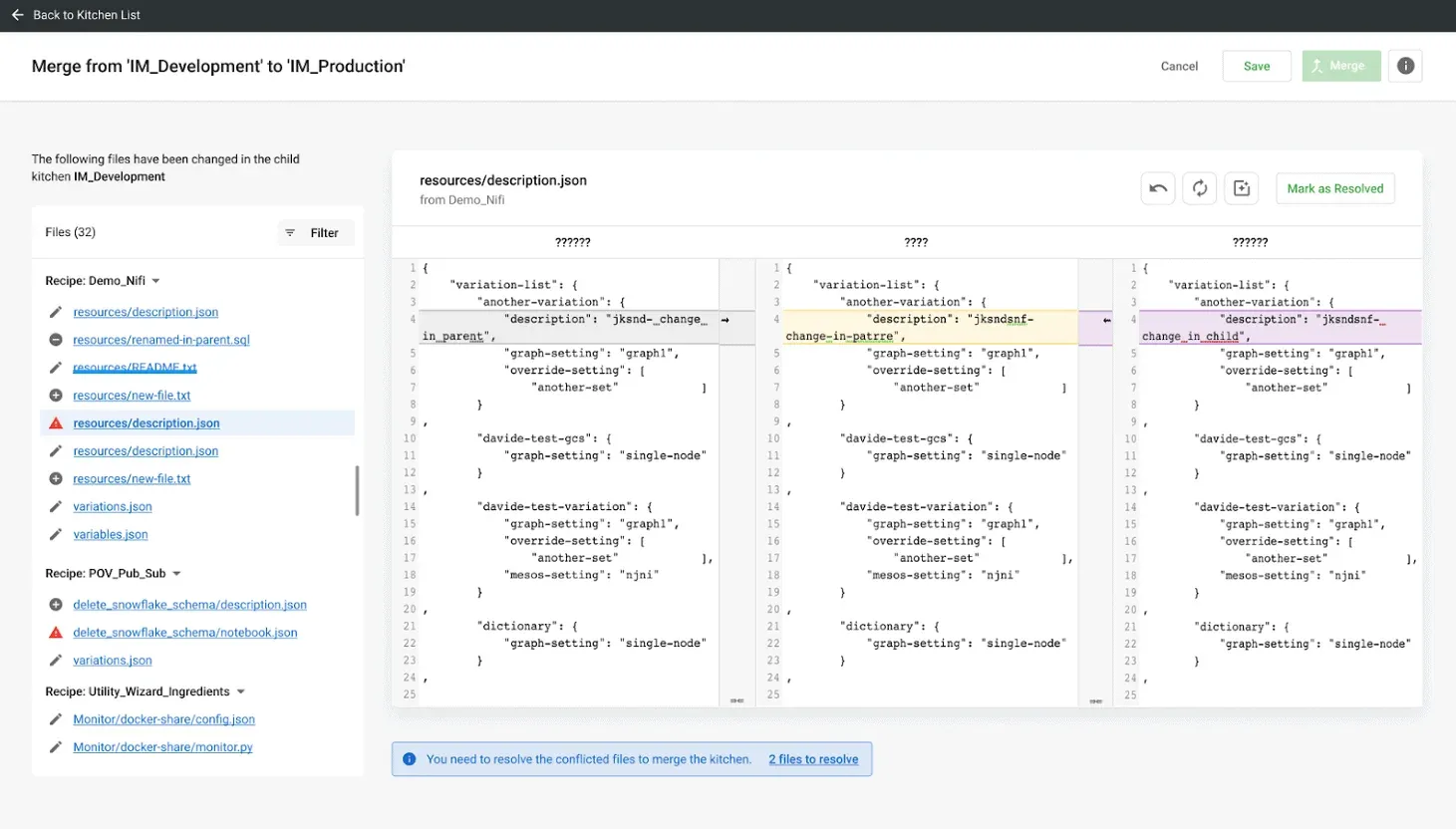Click Cancel to abort the merge
This screenshot has width=1456, height=829.
click(1179, 66)
